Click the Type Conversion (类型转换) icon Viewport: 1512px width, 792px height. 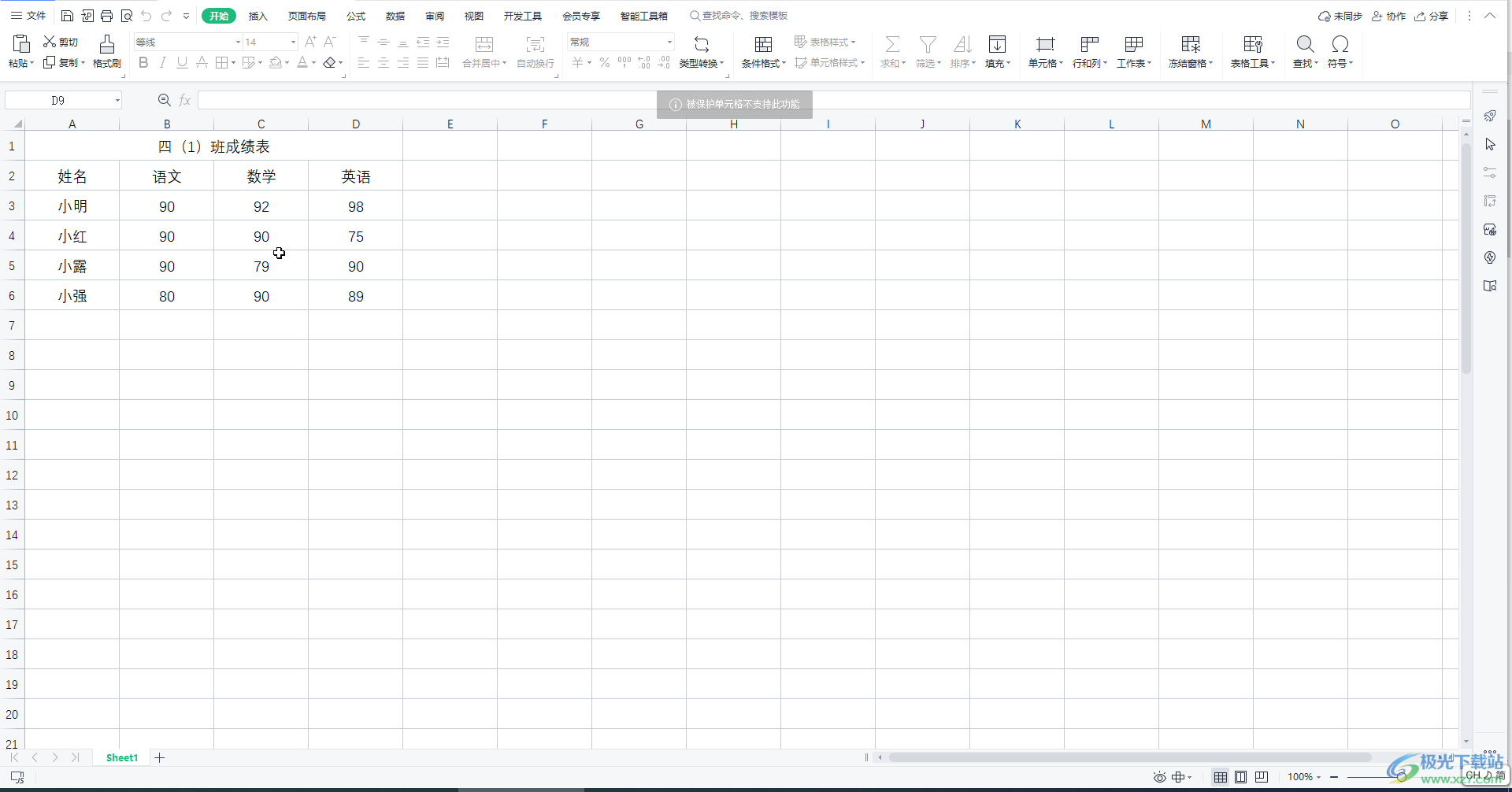[702, 44]
